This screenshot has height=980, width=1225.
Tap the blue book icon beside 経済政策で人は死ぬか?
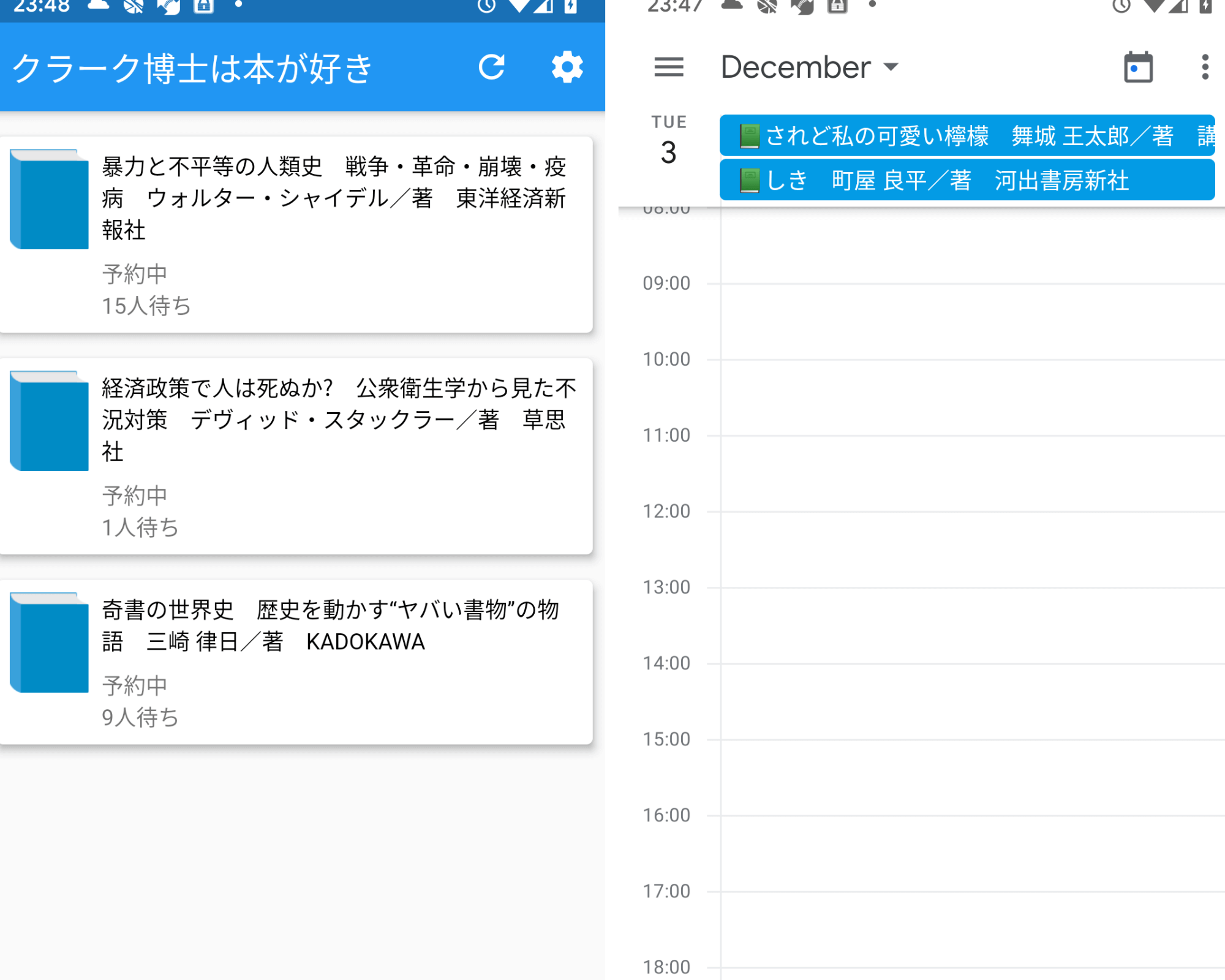click(x=49, y=421)
